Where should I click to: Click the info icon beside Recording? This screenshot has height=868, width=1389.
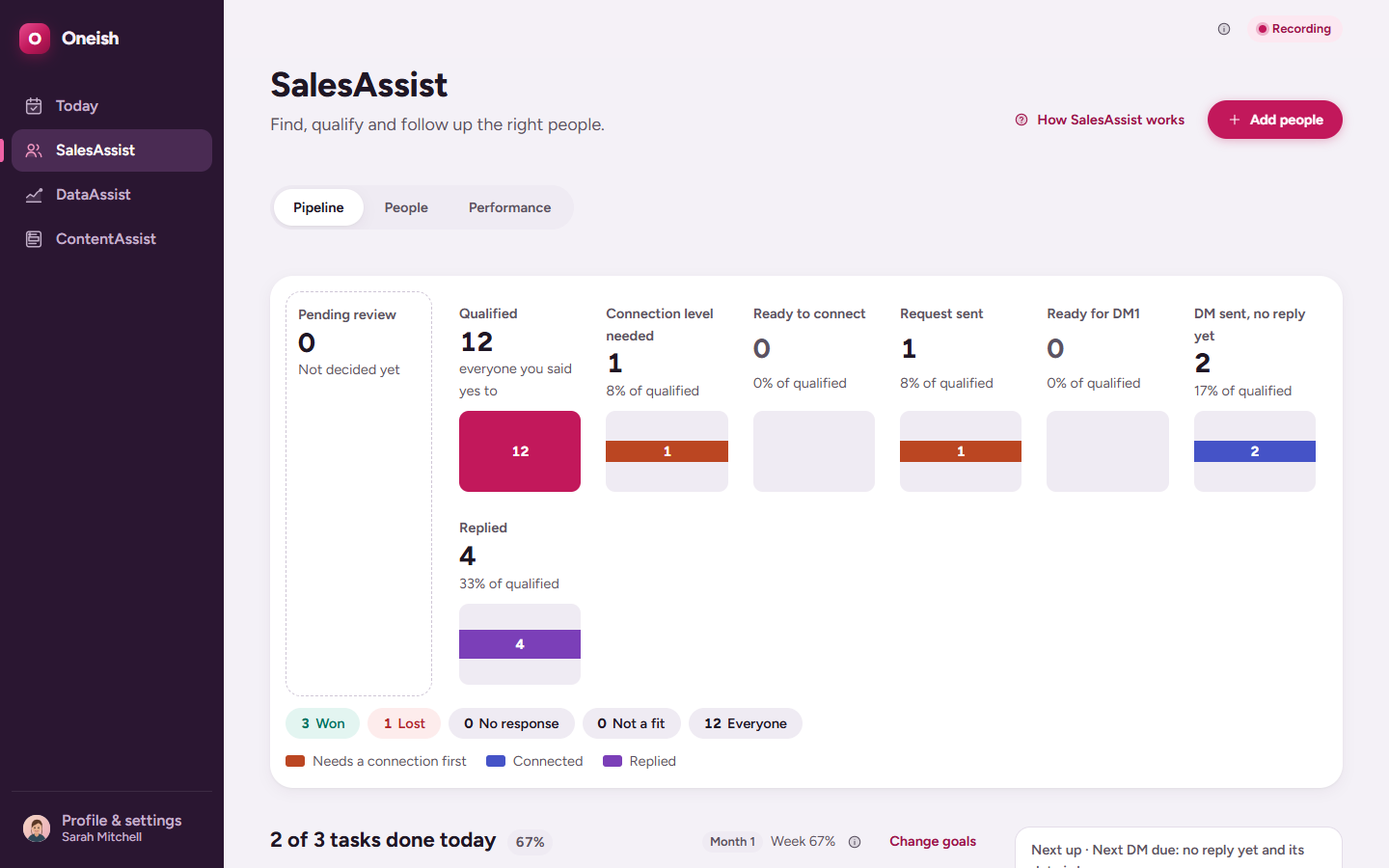click(x=1224, y=29)
